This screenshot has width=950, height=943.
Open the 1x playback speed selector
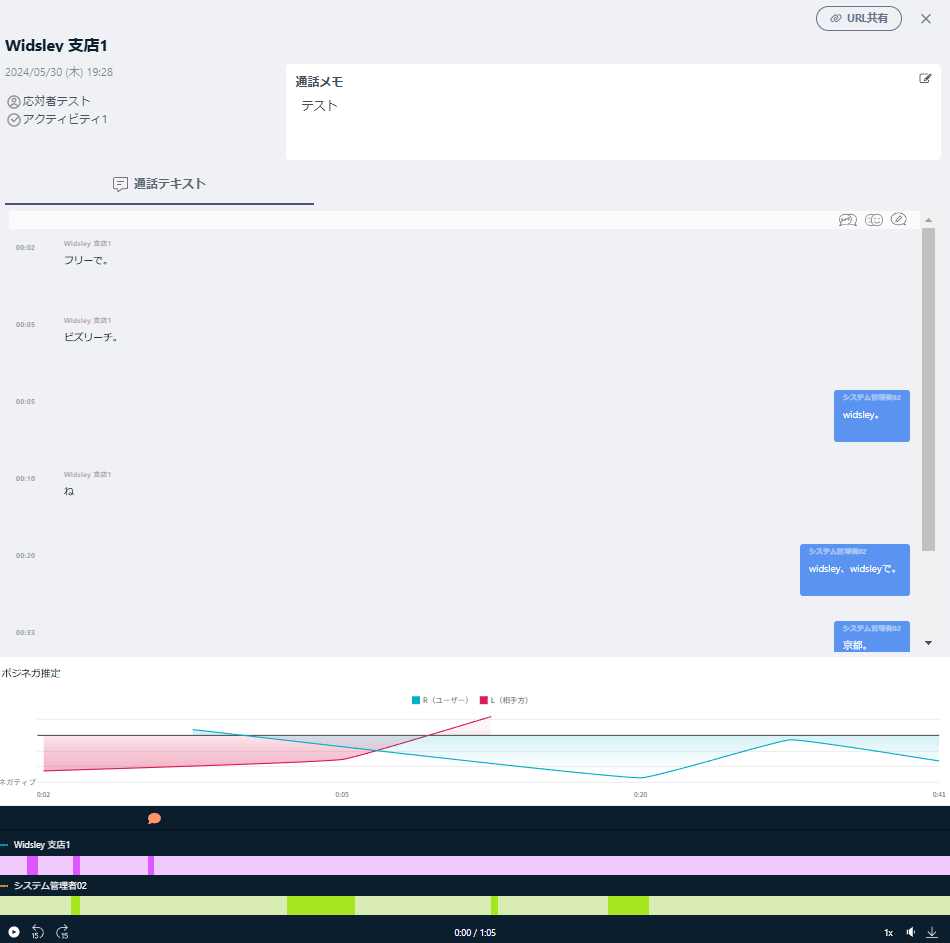click(888, 932)
